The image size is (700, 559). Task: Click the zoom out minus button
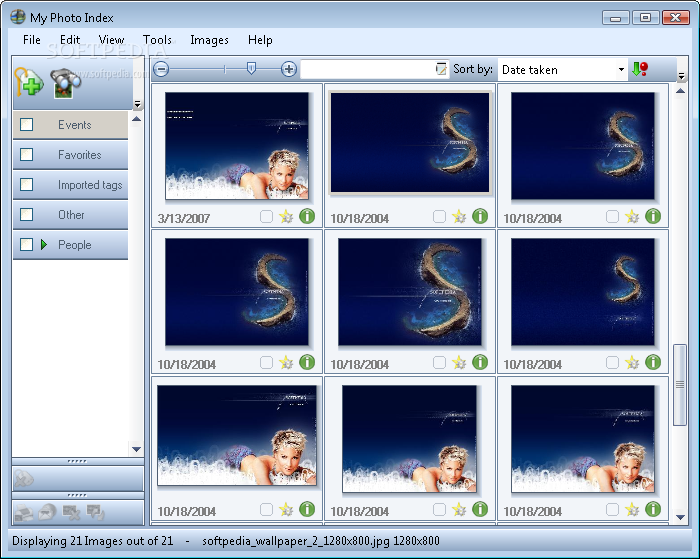pos(161,69)
